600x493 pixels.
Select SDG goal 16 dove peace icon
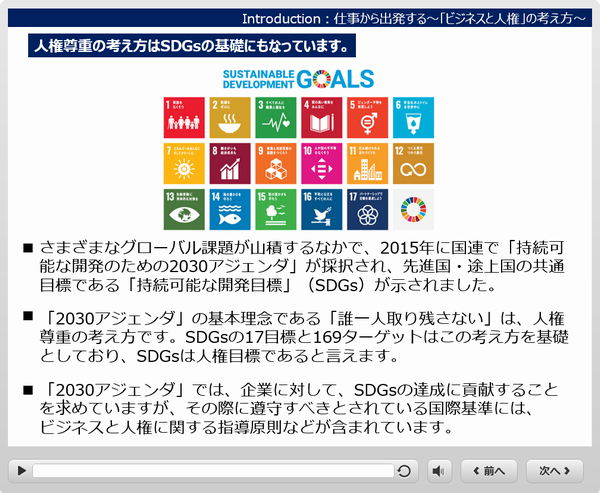(x=322, y=209)
